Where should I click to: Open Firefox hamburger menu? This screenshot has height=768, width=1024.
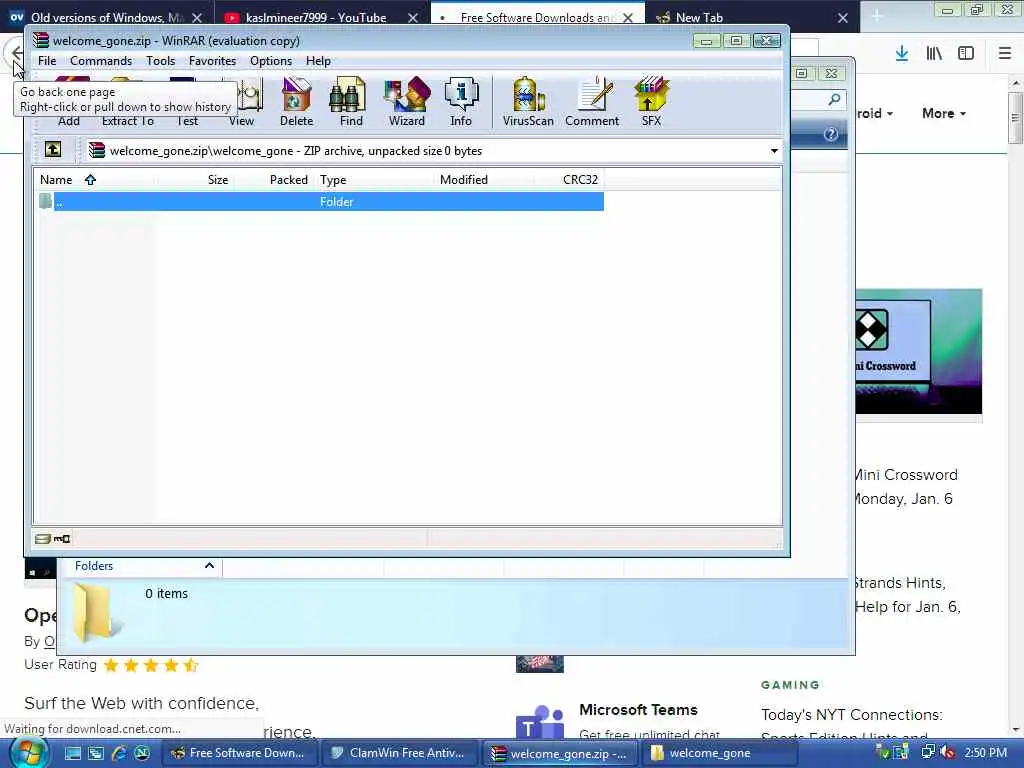pos(1005,54)
